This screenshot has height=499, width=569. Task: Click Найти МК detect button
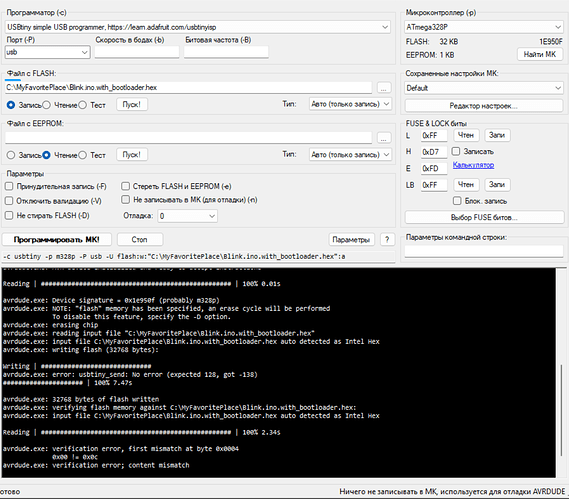[540, 54]
